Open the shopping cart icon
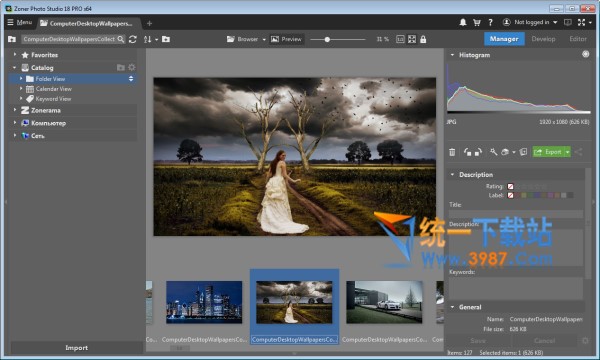Screen dimensions: 600x360 tap(476, 23)
